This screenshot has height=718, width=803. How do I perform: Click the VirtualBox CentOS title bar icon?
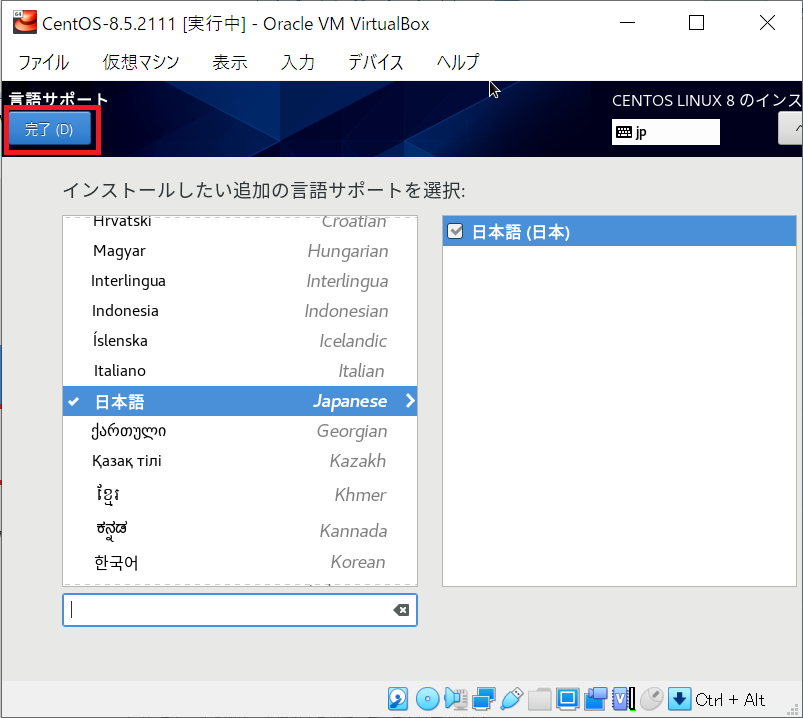coord(25,23)
